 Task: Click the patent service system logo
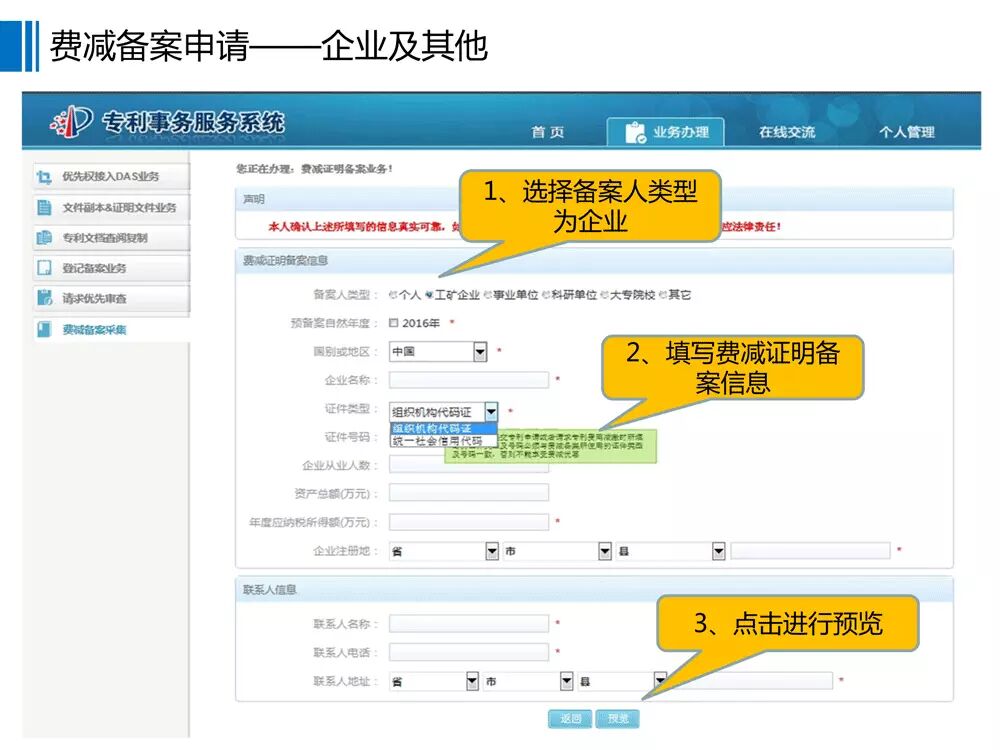(71, 121)
